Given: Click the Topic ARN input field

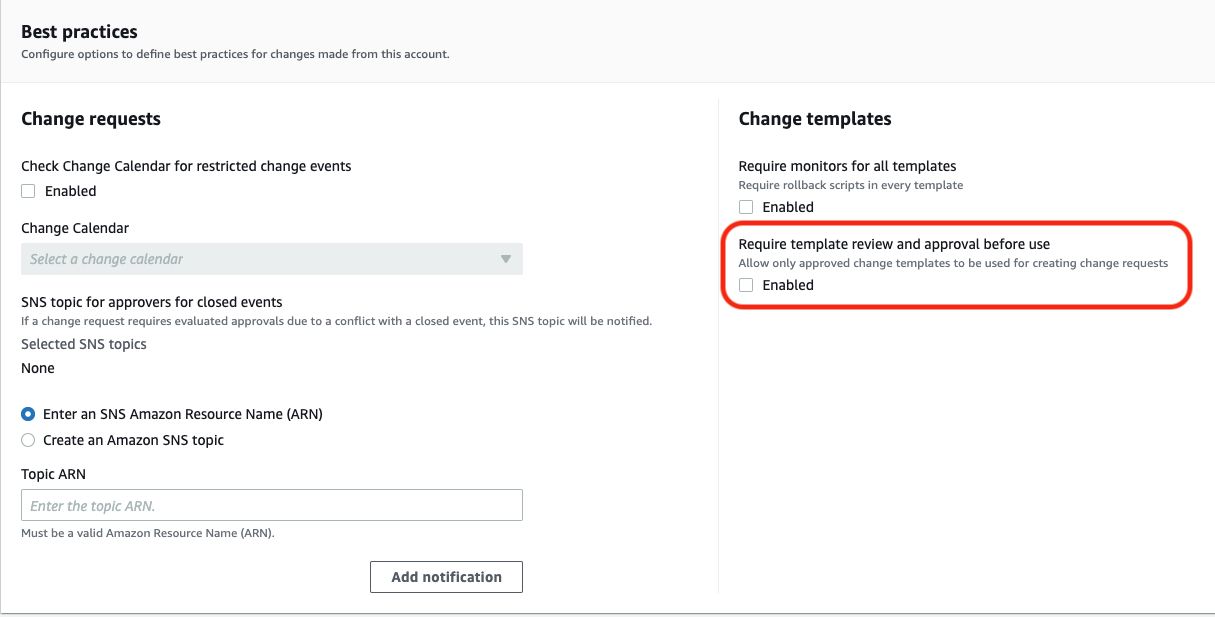Looking at the screenshot, I should 272,505.
